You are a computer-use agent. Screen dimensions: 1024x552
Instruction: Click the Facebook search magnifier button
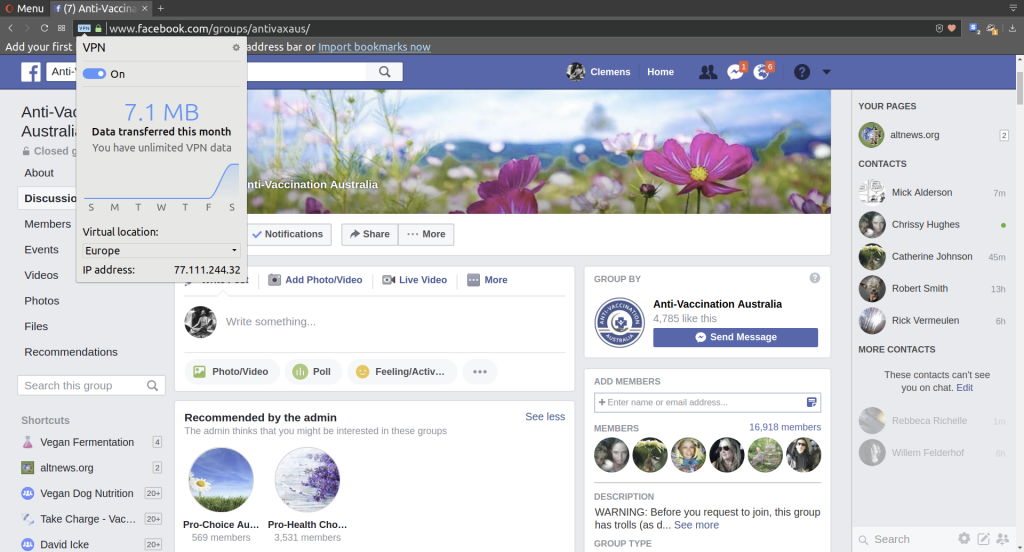(x=385, y=72)
